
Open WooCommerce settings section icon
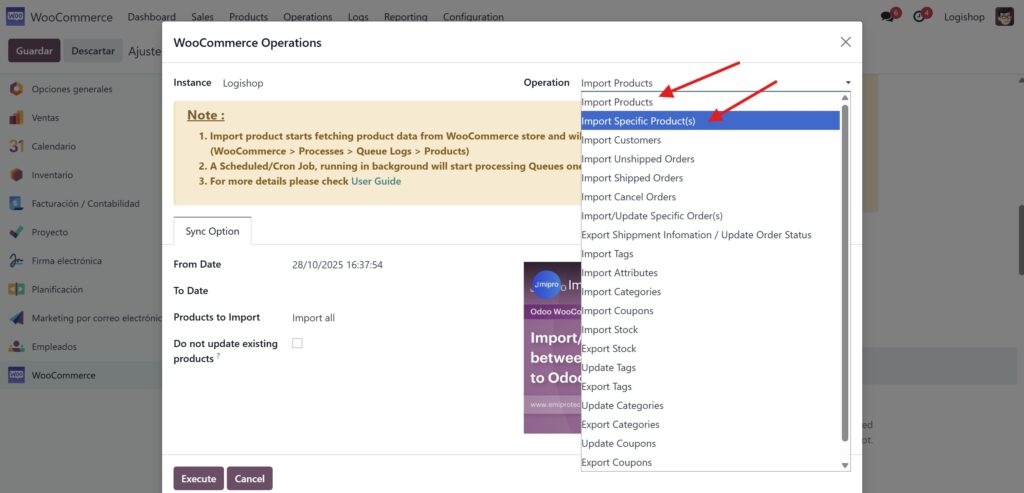click(16, 375)
